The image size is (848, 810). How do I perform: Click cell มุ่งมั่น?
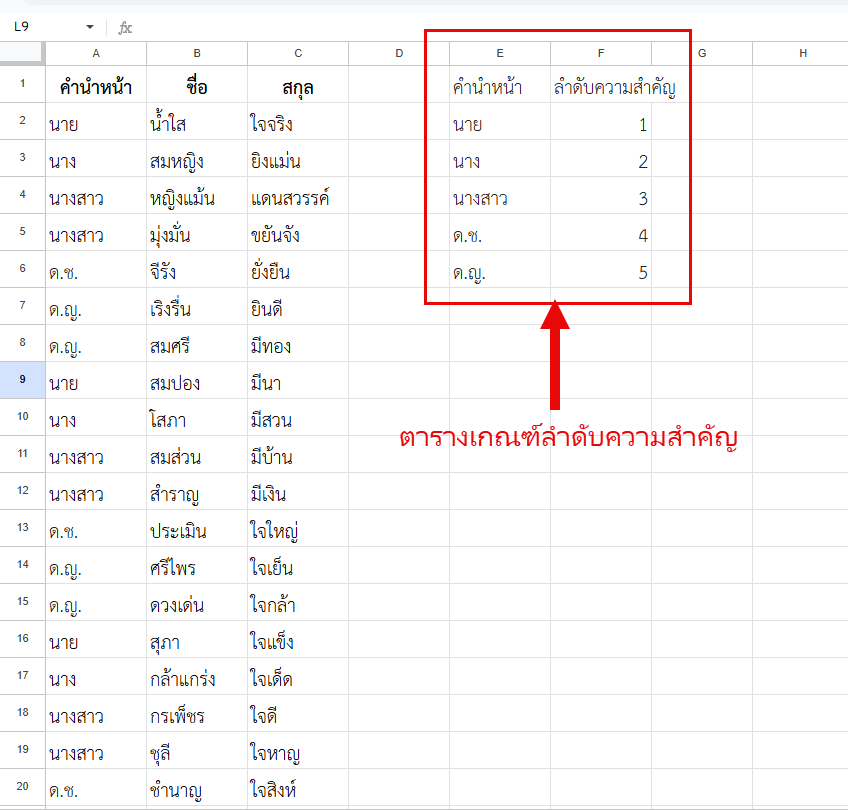[197, 233]
